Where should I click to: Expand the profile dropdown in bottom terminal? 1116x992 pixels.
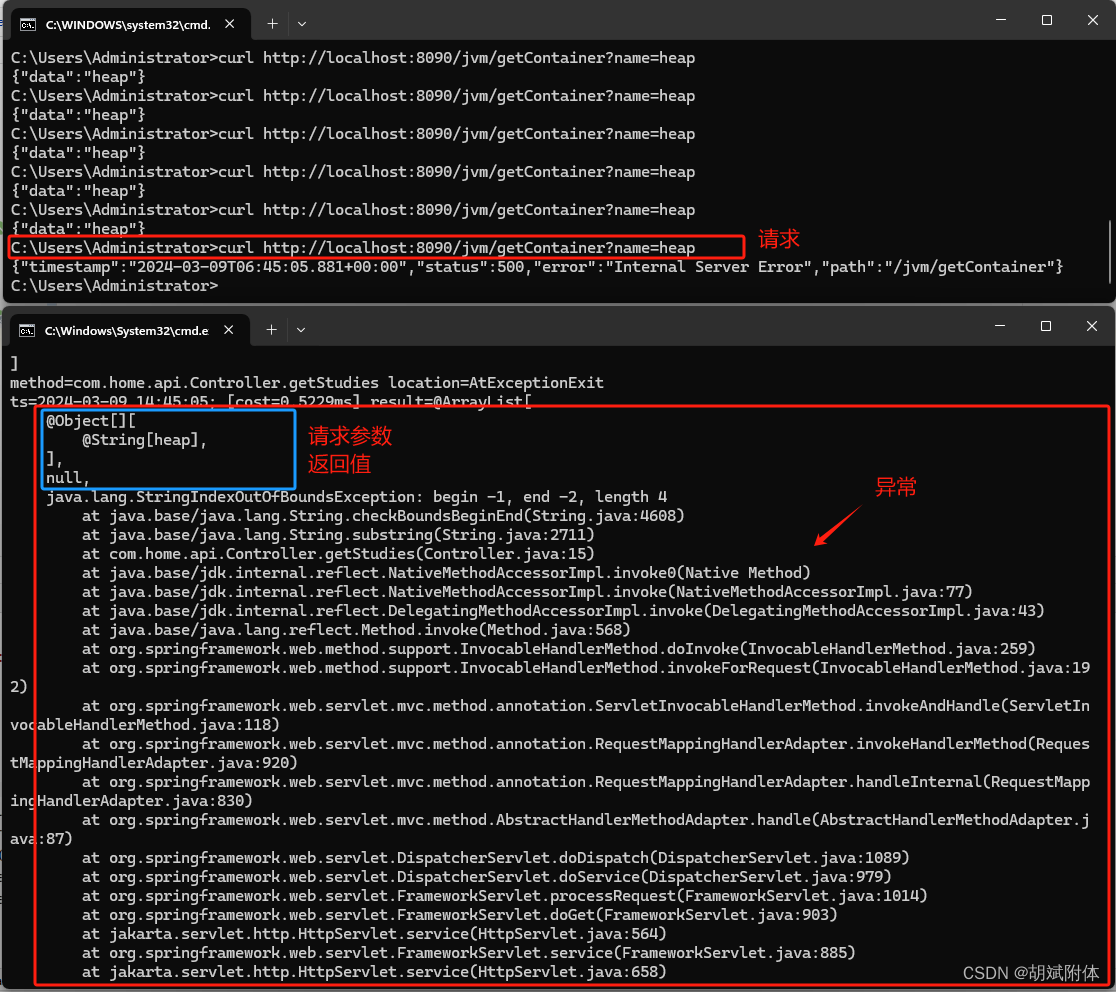pyautogui.click(x=301, y=330)
